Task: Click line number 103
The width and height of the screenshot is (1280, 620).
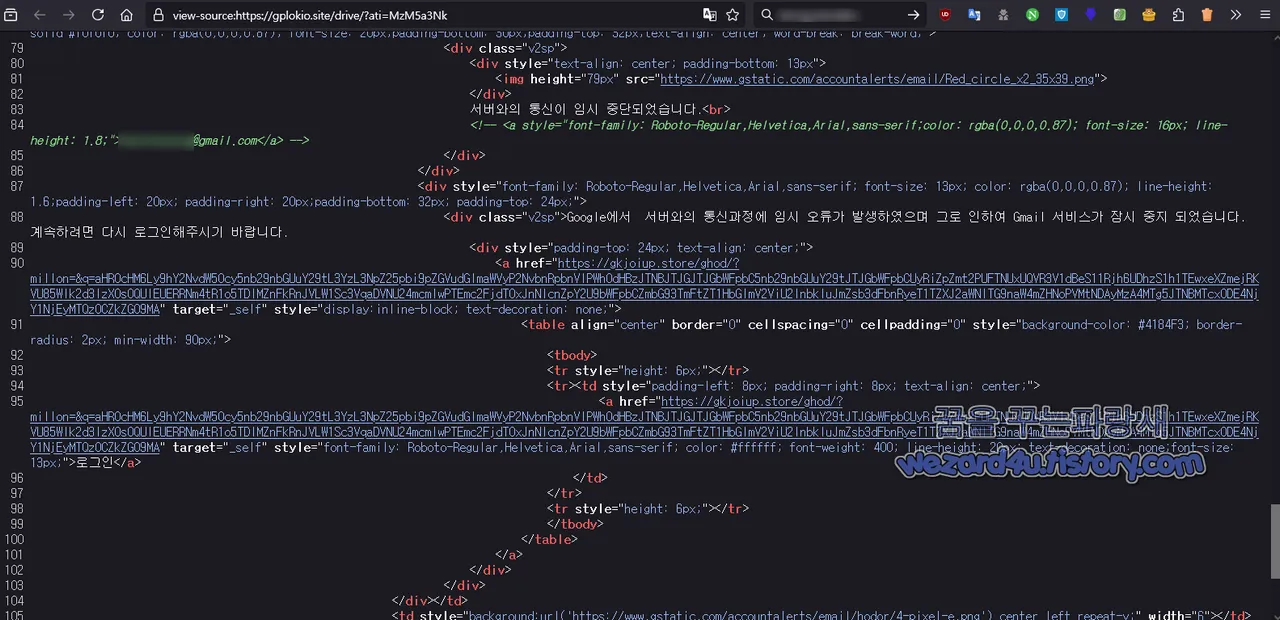Action: coord(15,585)
